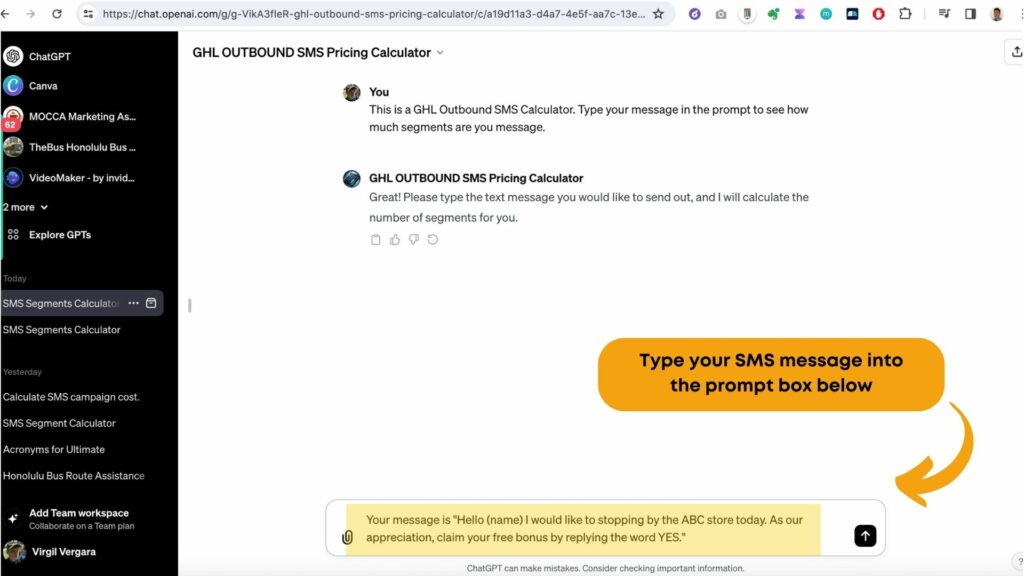Copy the assistant response with clipboard icon
The height and width of the screenshot is (576, 1024).
376,240
